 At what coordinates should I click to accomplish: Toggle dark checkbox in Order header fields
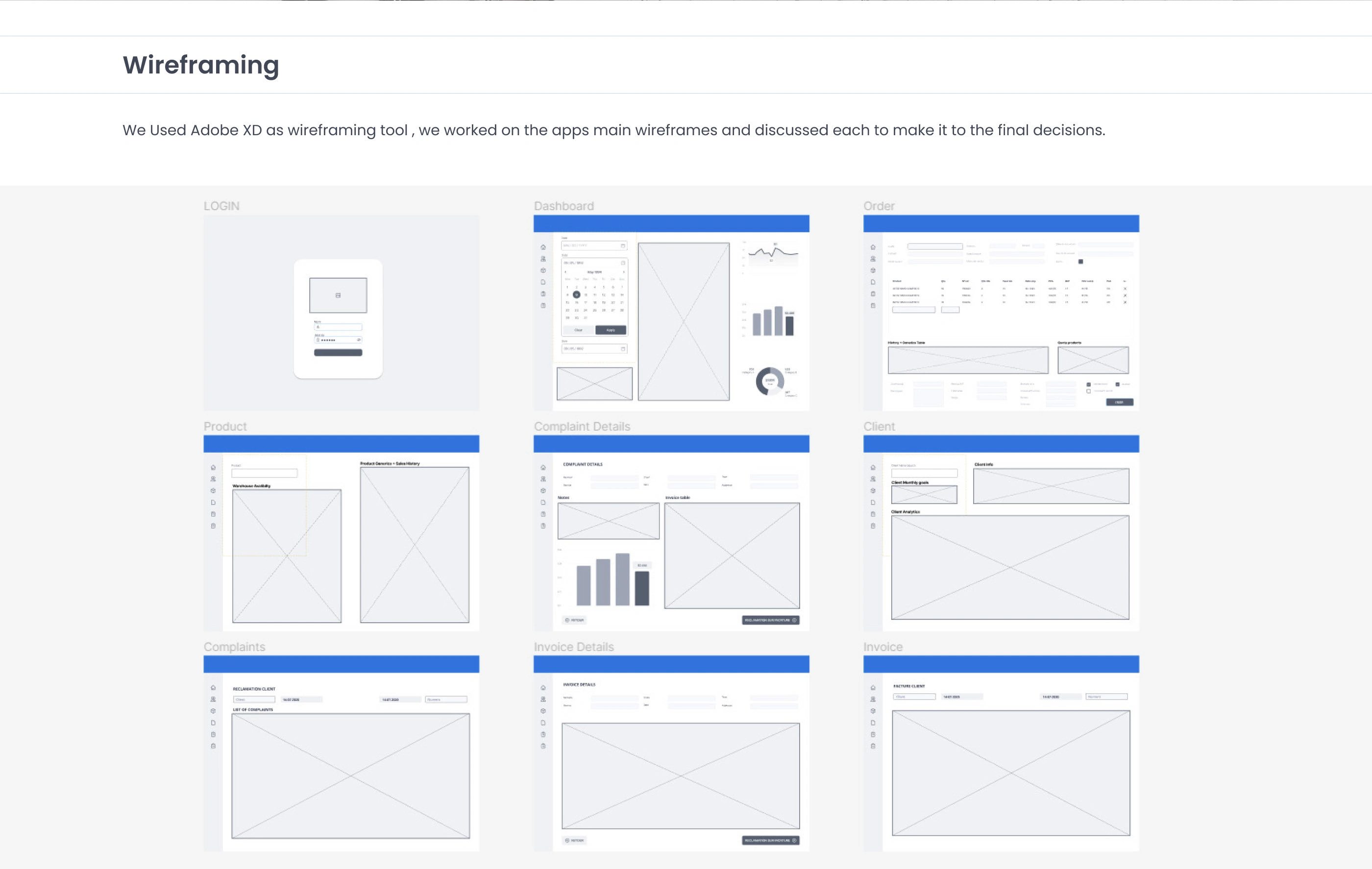(x=1080, y=262)
